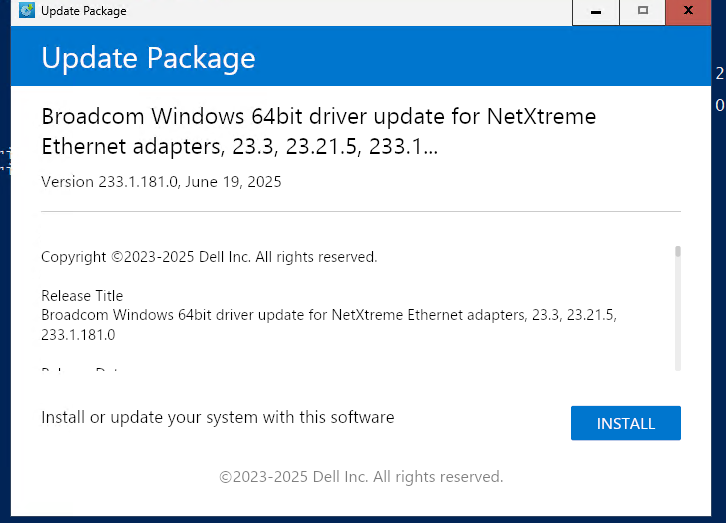Click the footer Dell Inc. copyright text

click(361, 477)
